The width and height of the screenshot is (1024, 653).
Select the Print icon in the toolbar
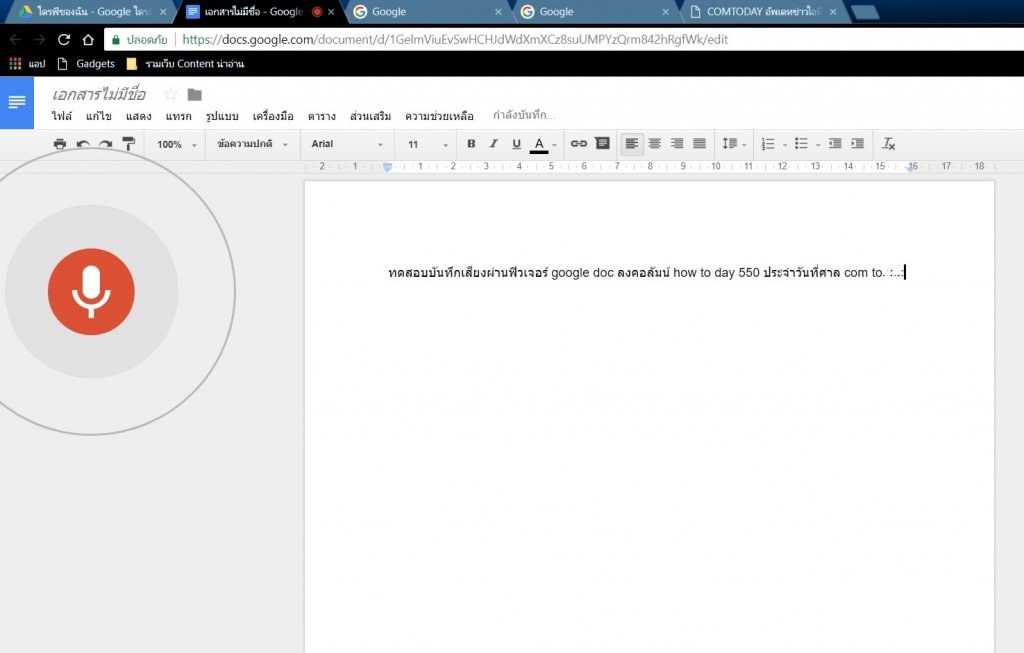click(59, 143)
